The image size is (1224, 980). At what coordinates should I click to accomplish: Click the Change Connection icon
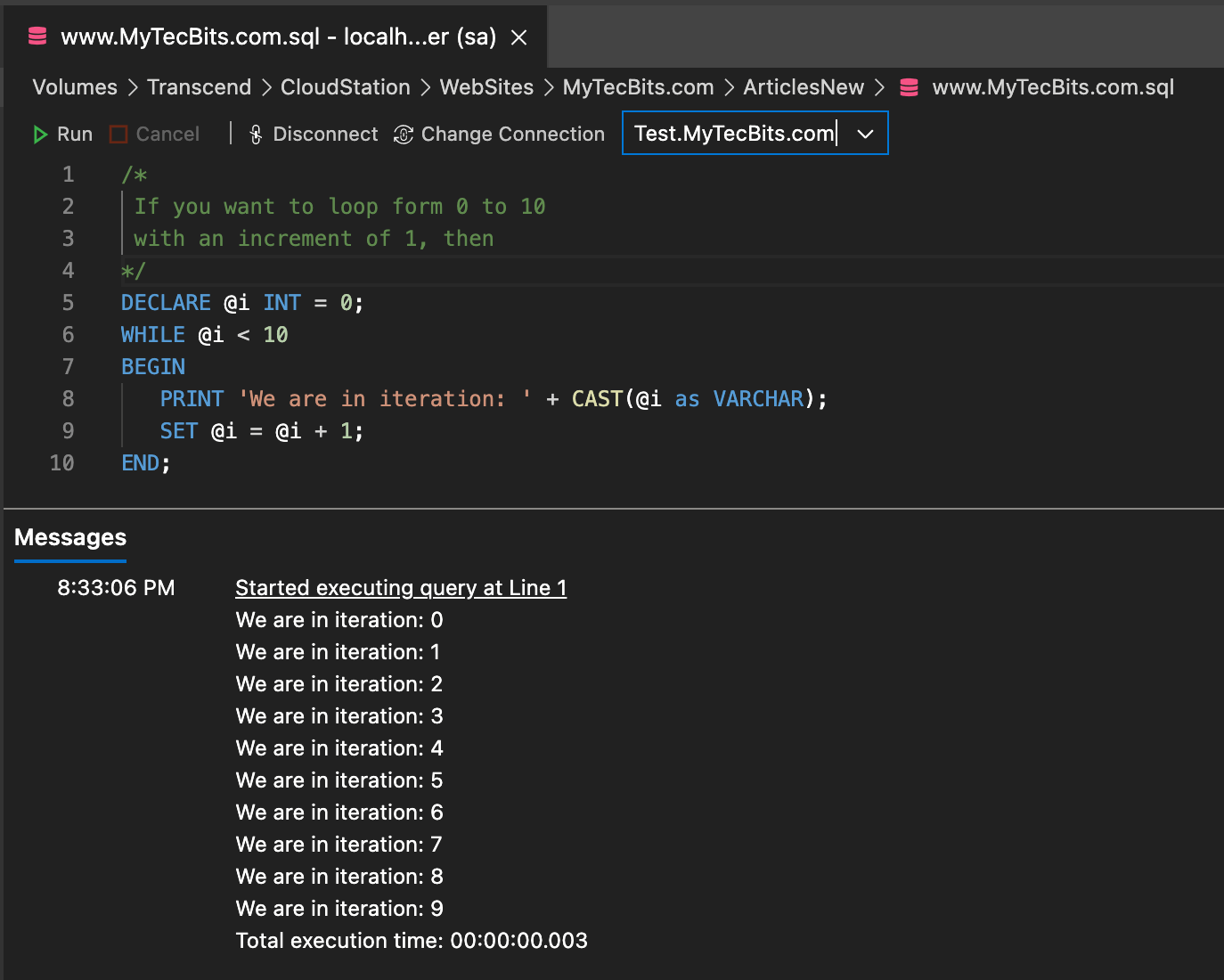(403, 134)
